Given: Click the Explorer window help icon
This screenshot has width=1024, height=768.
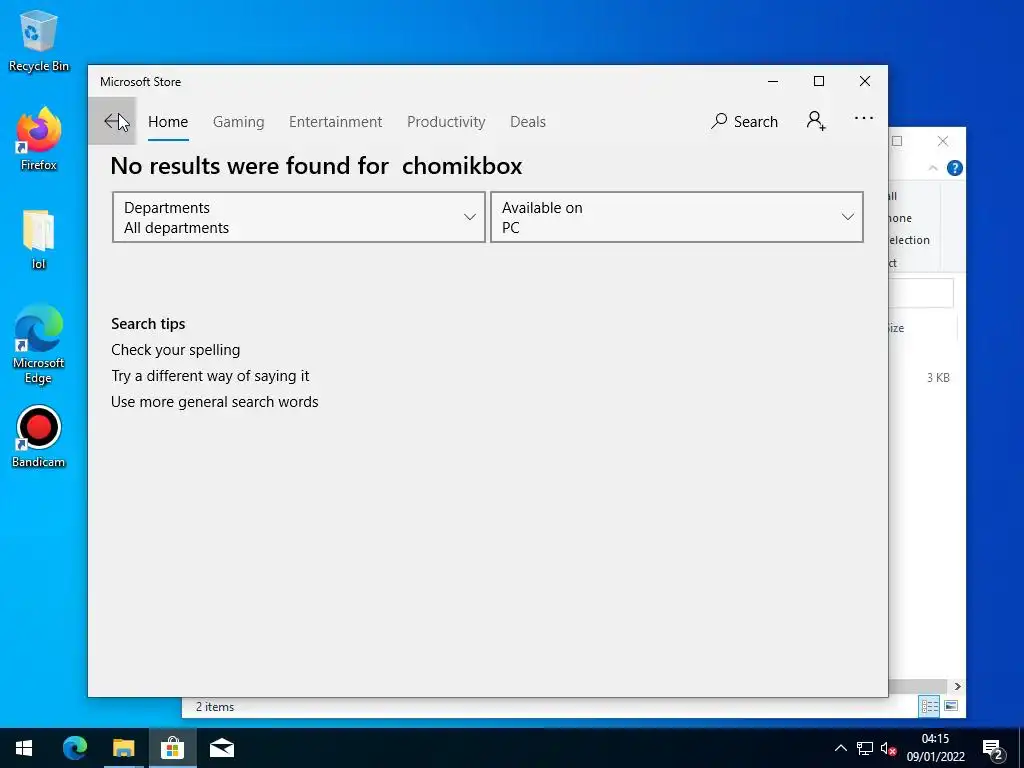Looking at the screenshot, I should pyautogui.click(x=954, y=168).
